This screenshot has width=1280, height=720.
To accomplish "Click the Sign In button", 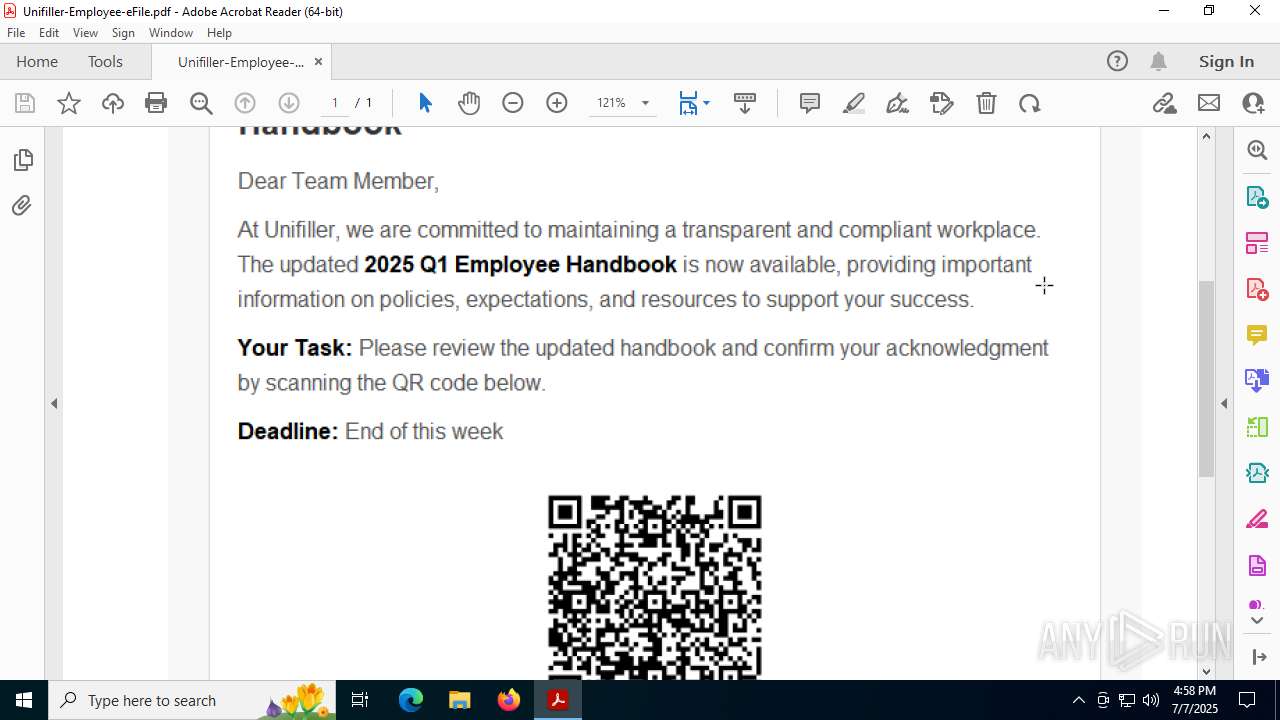I will [1226, 61].
